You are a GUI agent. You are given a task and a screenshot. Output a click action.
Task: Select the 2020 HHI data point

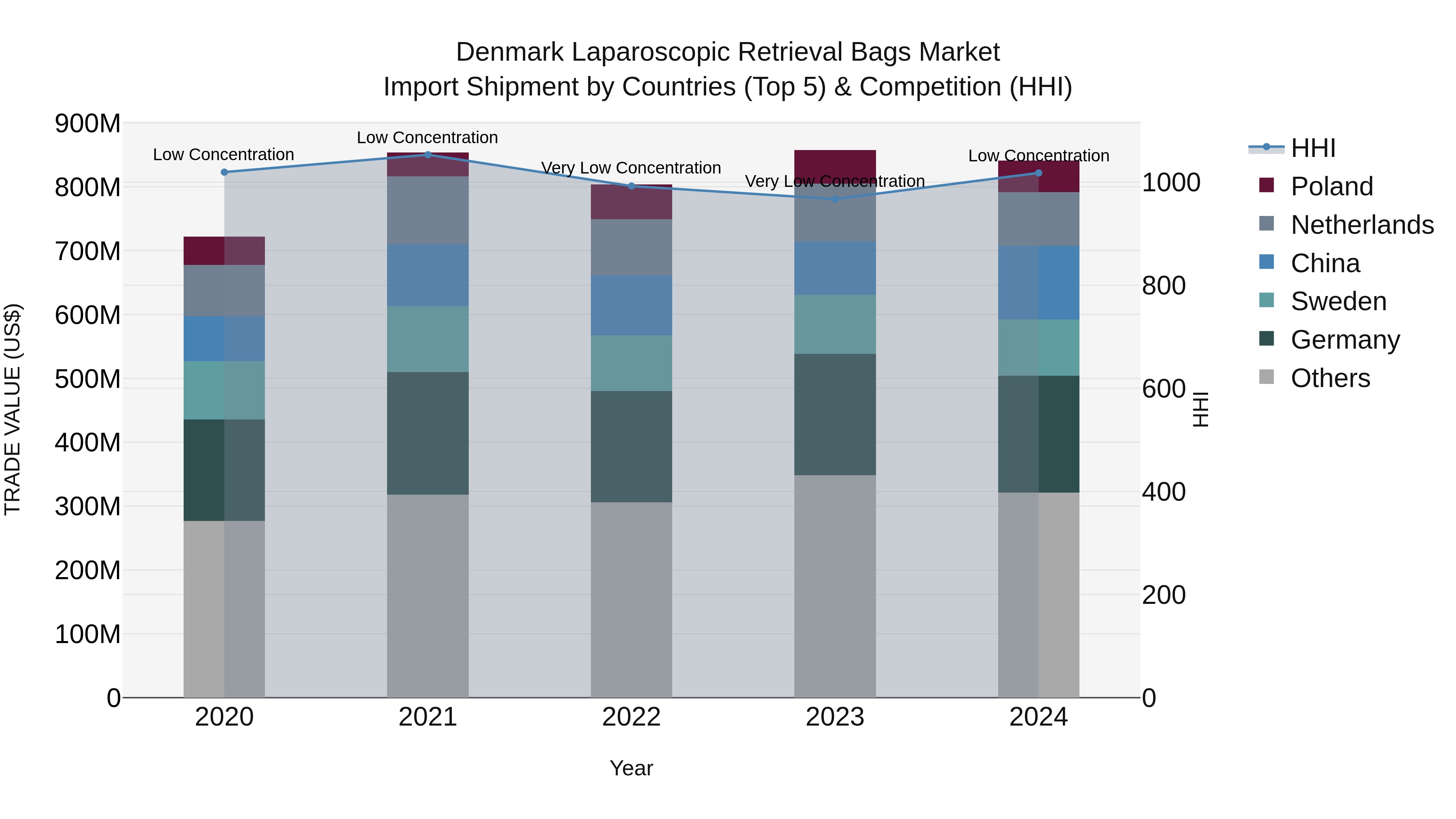point(224,172)
